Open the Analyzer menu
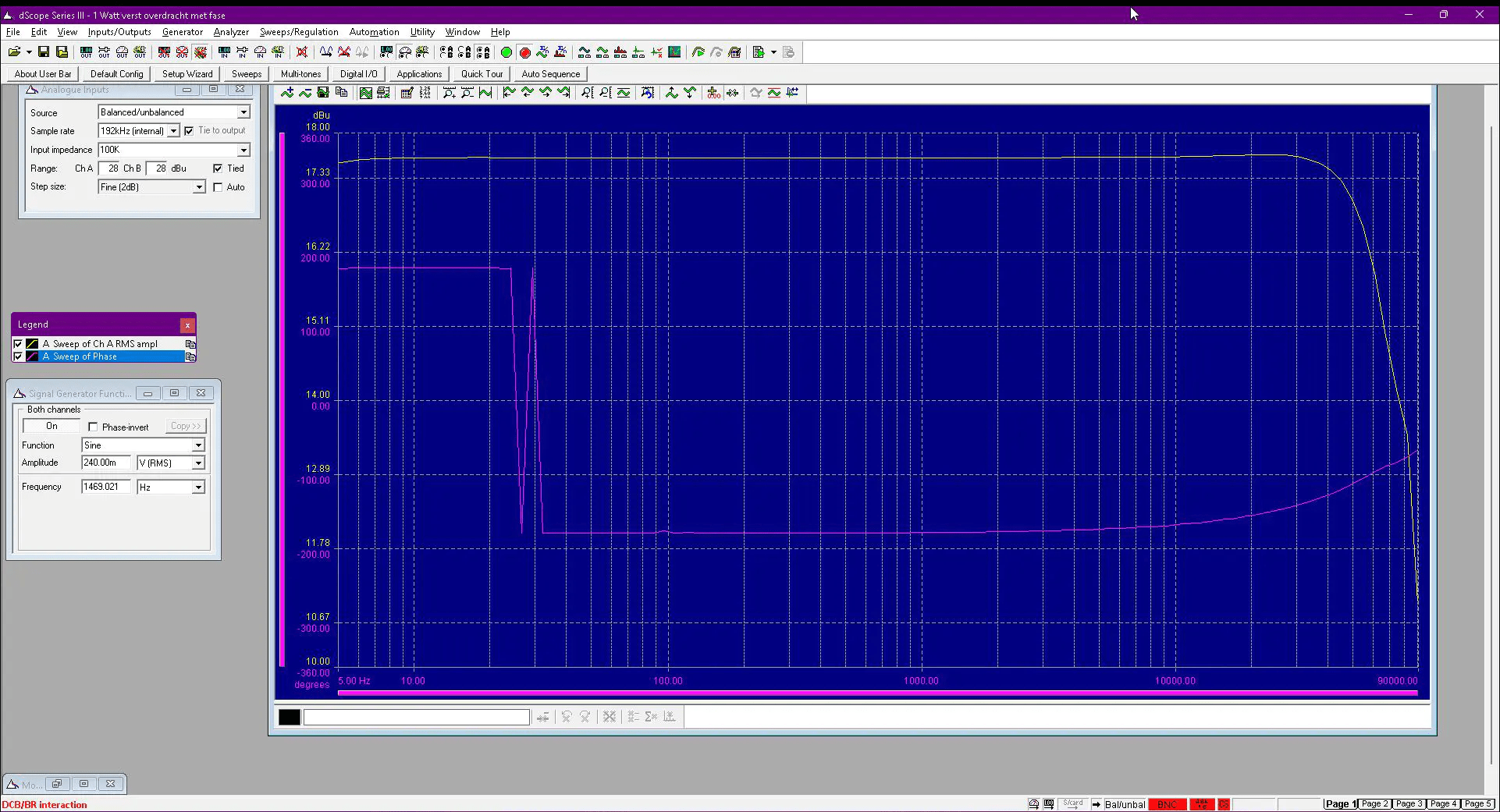Image resolution: width=1500 pixels, height=812 pixels. pyautogui.click(x=231, y=32)
